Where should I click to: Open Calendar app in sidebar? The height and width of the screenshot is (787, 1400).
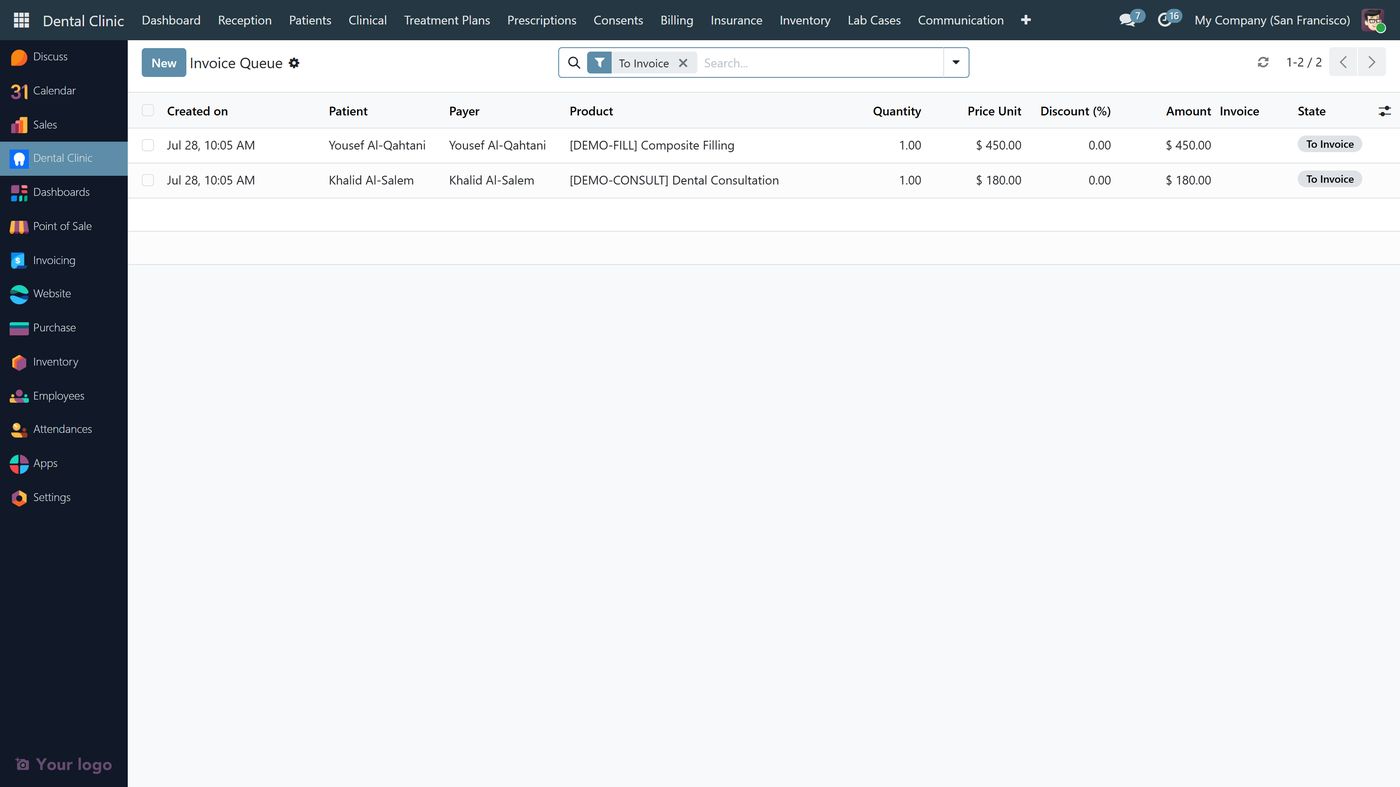[64, 91]
